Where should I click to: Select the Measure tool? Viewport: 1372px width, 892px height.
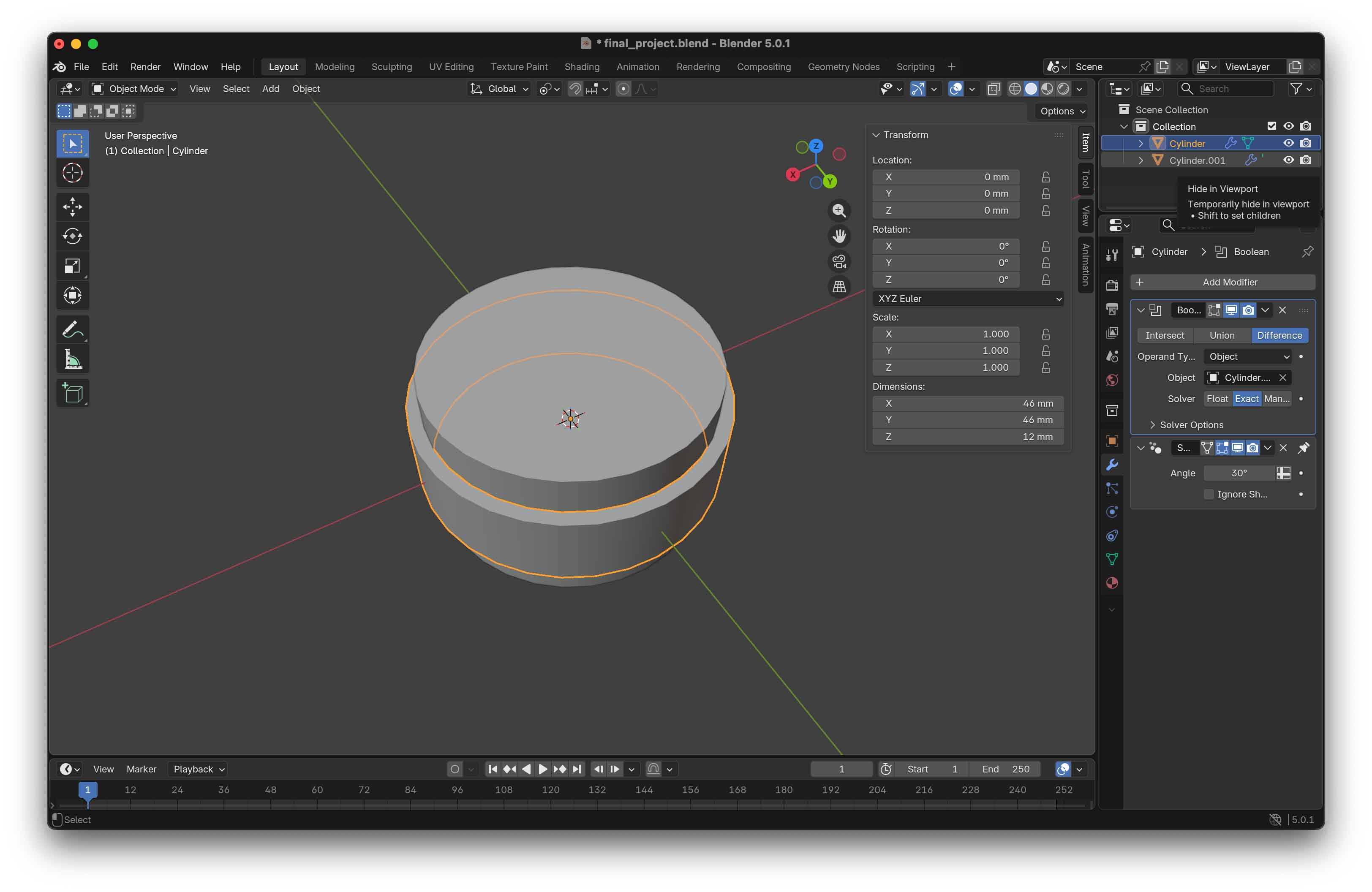[x=73, y=359]
